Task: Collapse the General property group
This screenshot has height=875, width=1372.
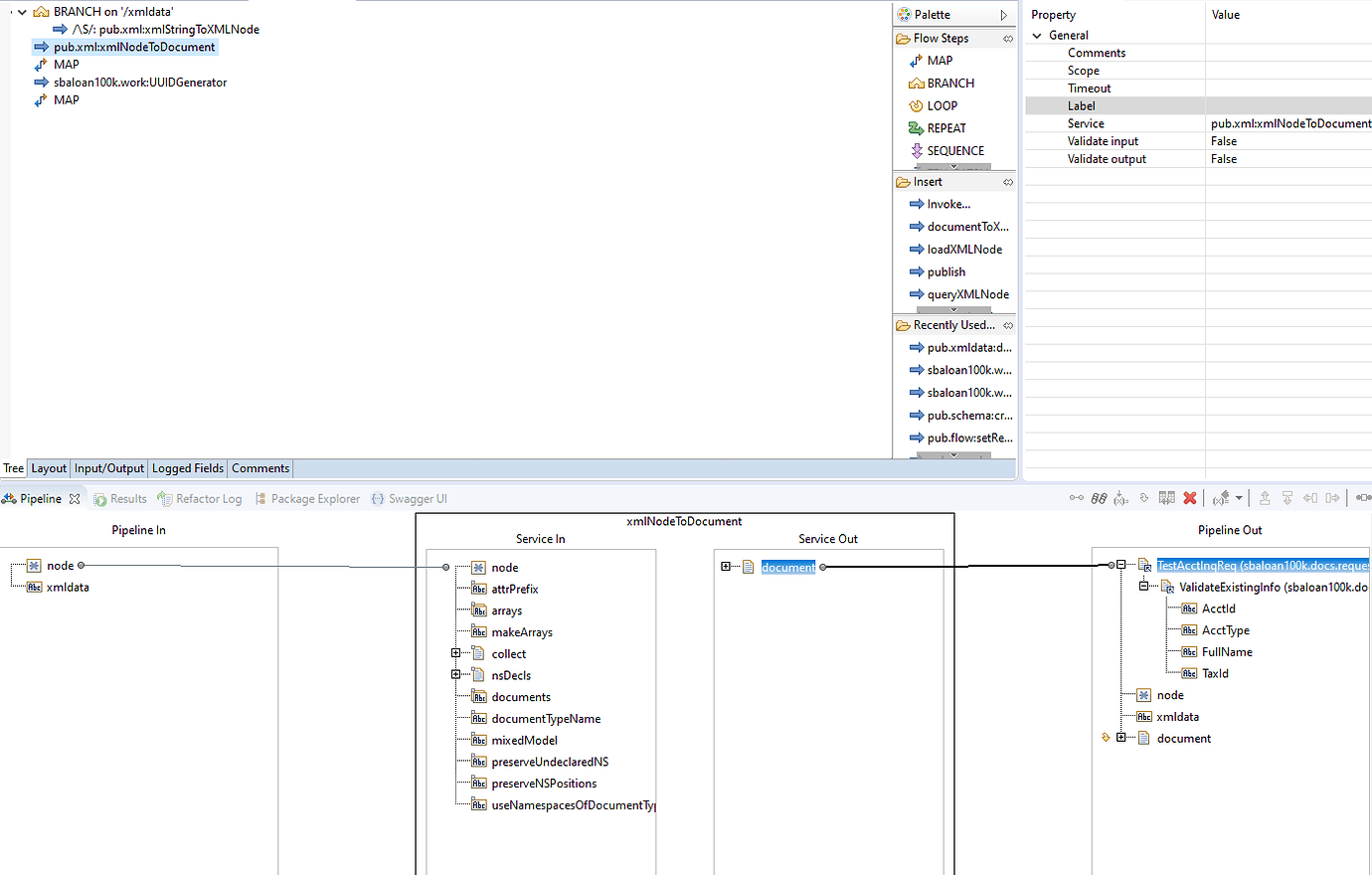Action: tap(1037, 36)
